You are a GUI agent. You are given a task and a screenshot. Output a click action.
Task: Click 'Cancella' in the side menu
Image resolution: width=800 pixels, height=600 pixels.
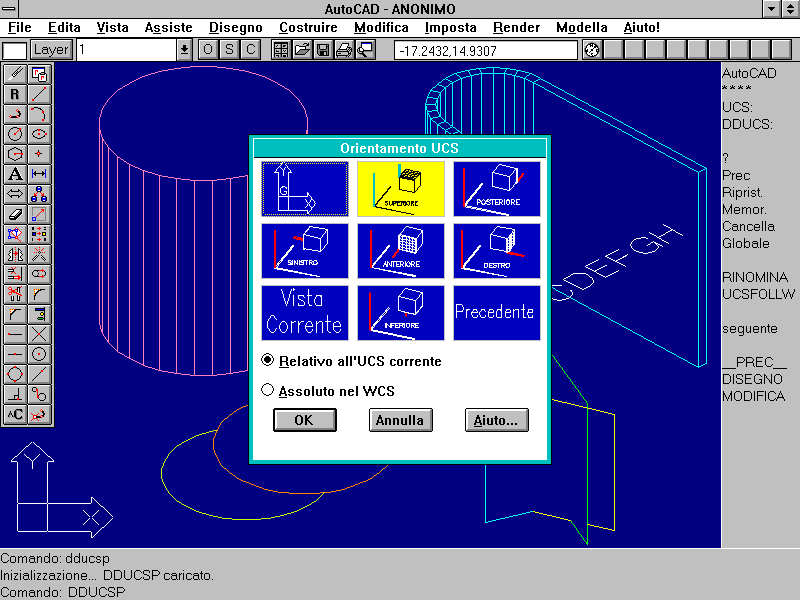click(748, 226)
